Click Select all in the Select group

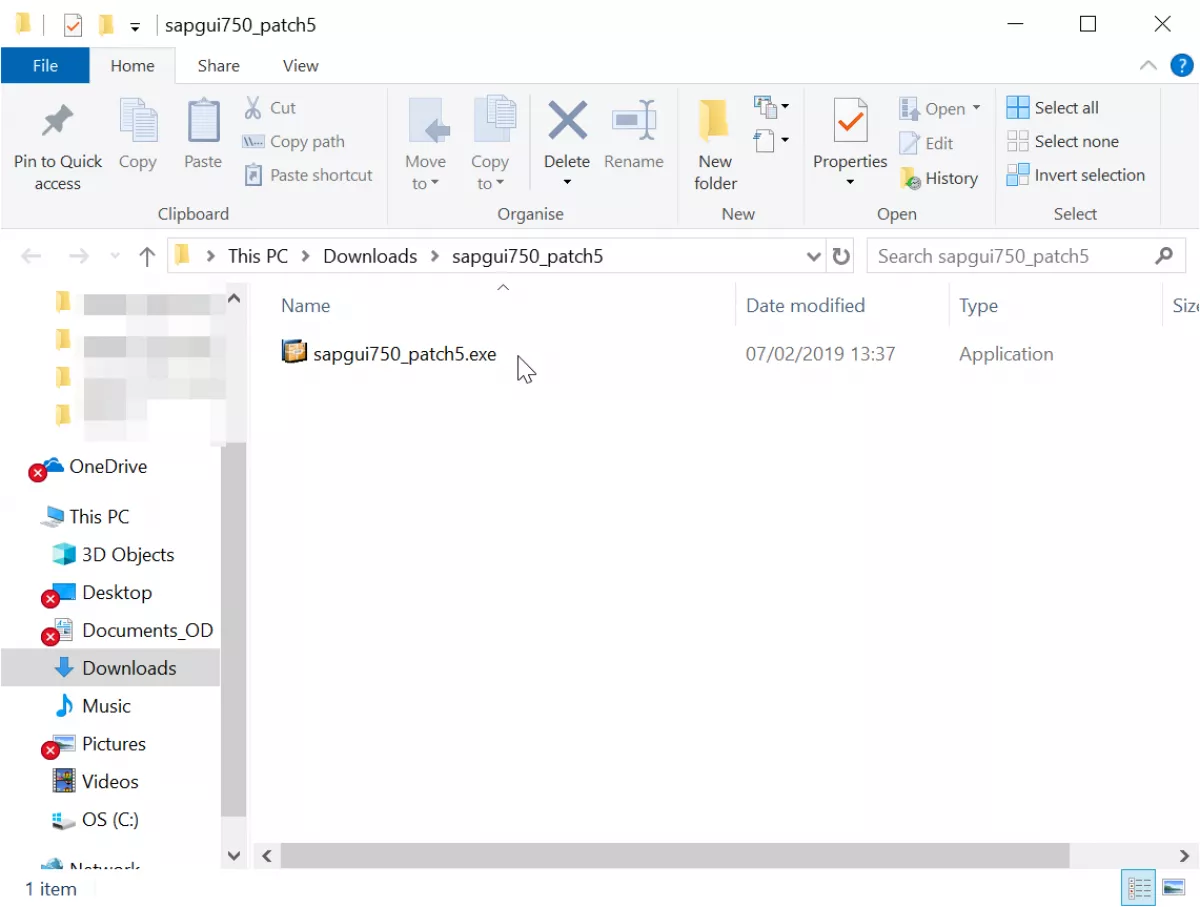click(x=1052, y=108)
